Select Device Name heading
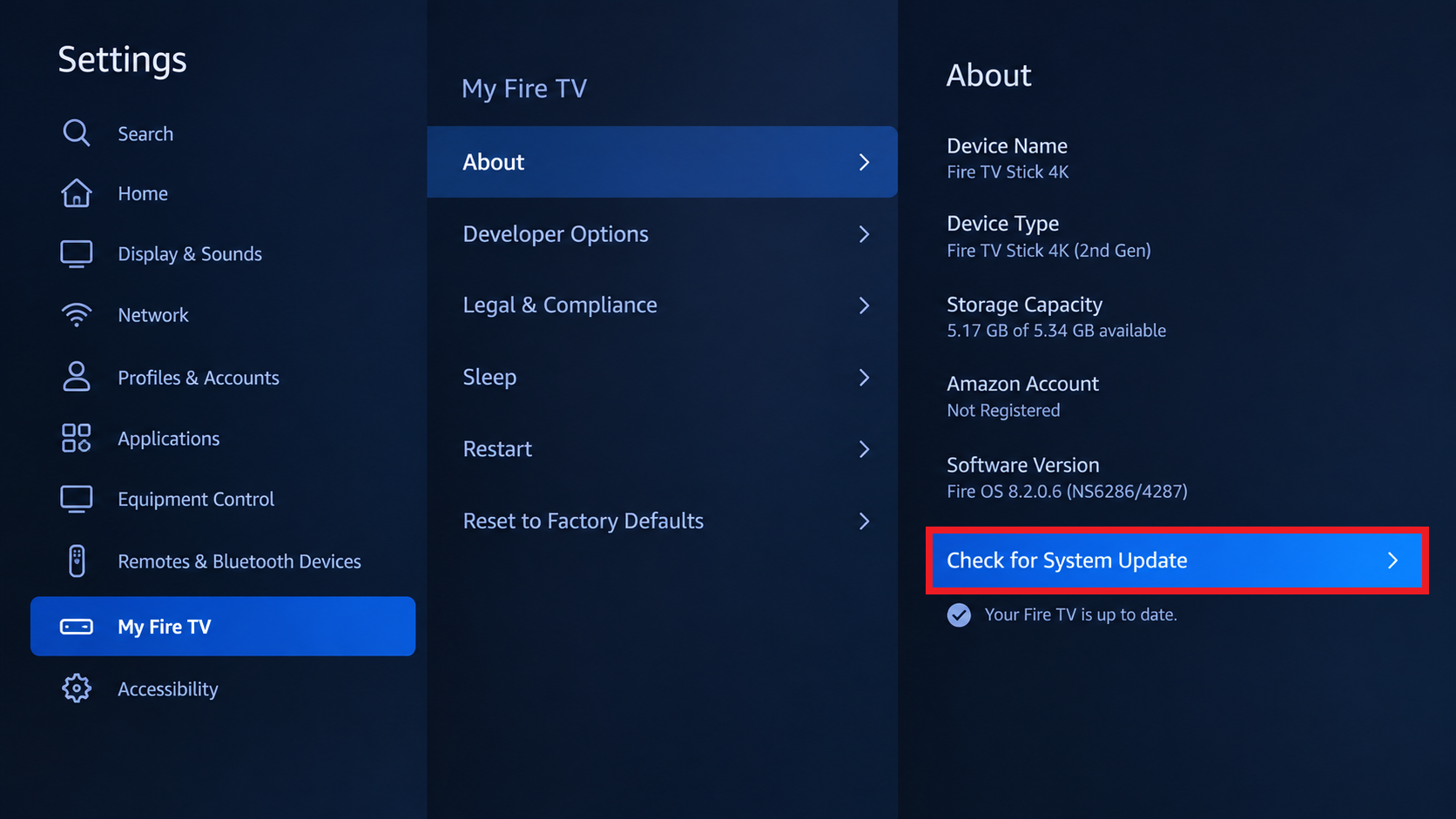 coord(1007,145)
